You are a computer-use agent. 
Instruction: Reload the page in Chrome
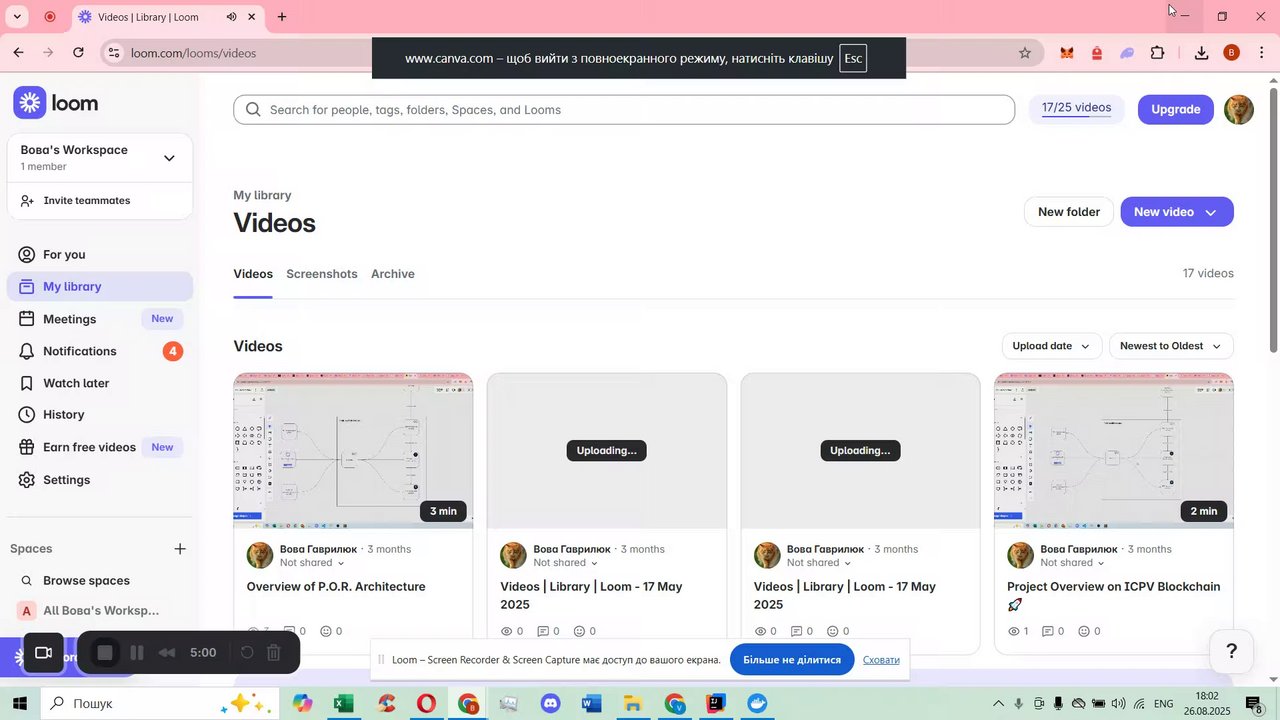click(79, 53)
